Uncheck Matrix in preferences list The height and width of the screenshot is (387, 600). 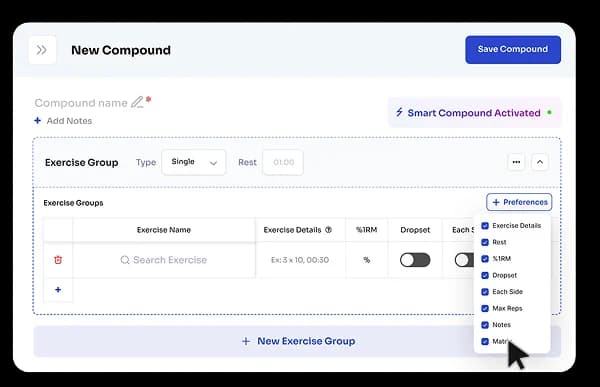click(485, 341)
